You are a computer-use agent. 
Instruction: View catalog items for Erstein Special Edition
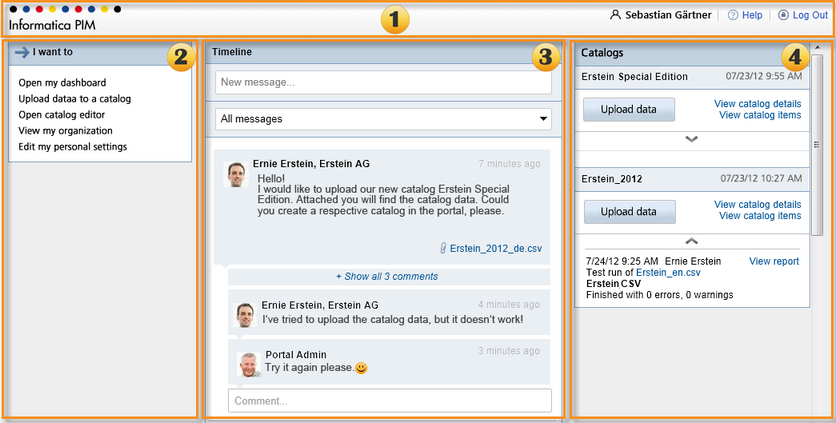pyautogui.click(x=760, y=115)
